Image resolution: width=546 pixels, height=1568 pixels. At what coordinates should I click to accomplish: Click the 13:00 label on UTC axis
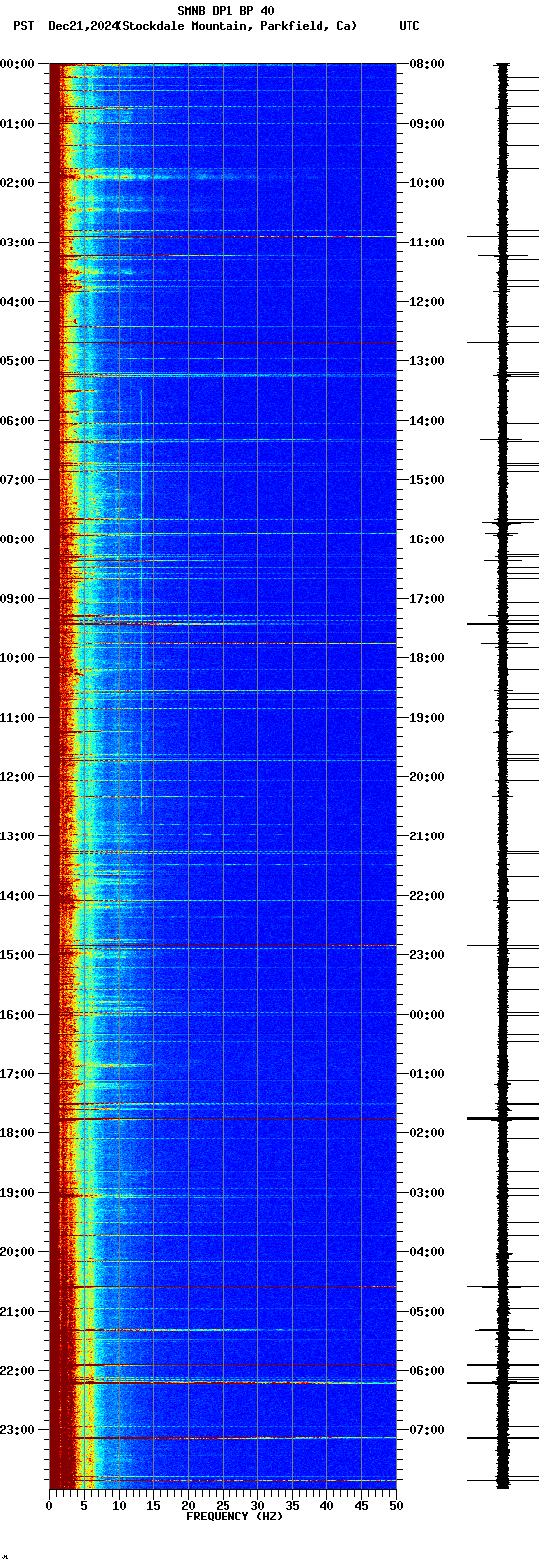click(x=427, y=361)
